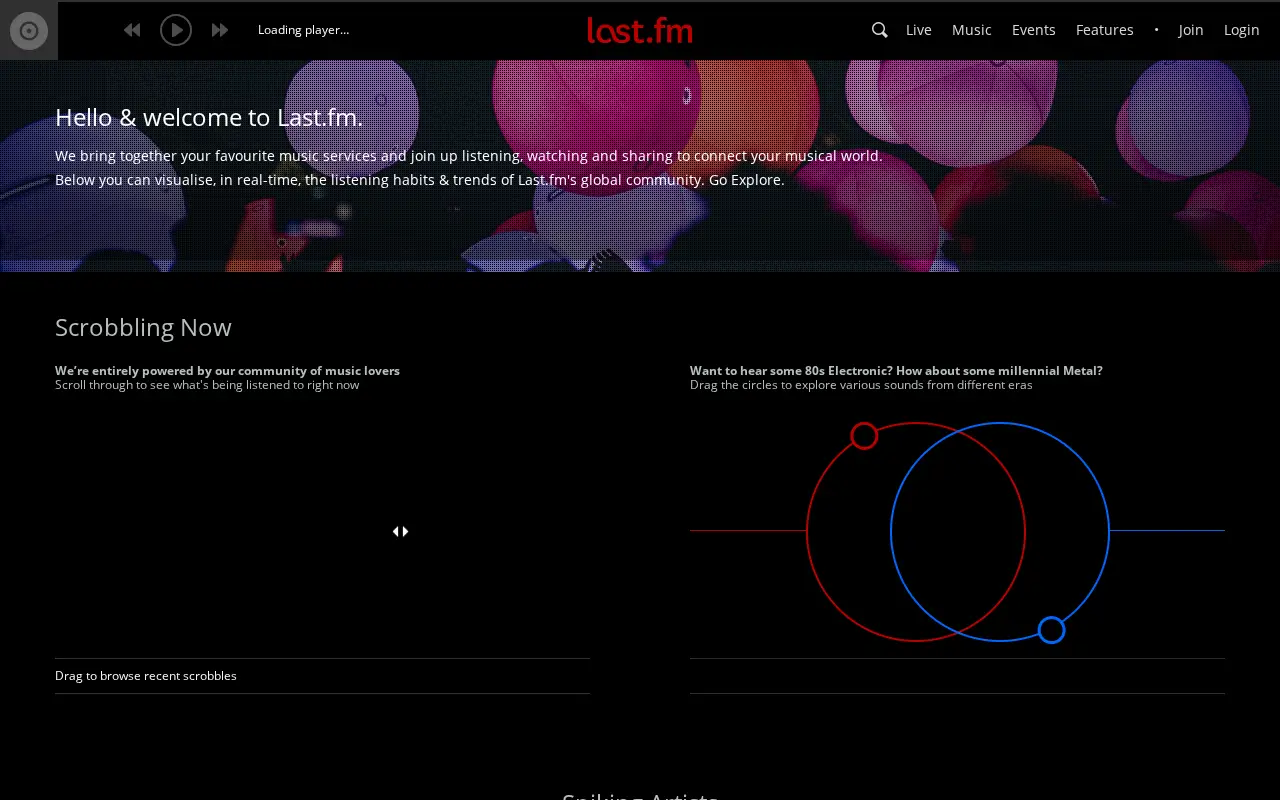1280x800 pixels.
Task: Go to the Last.fm logo home link
Action: pos(640,30)
